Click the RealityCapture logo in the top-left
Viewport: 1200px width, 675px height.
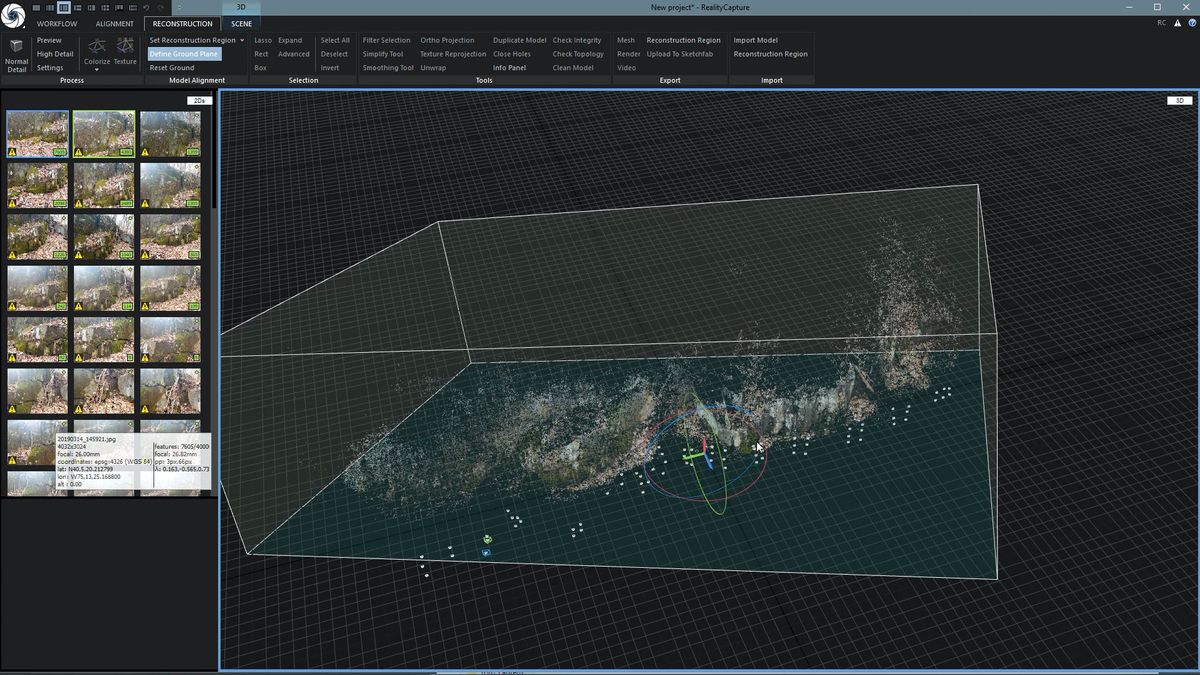click(14, 12)
